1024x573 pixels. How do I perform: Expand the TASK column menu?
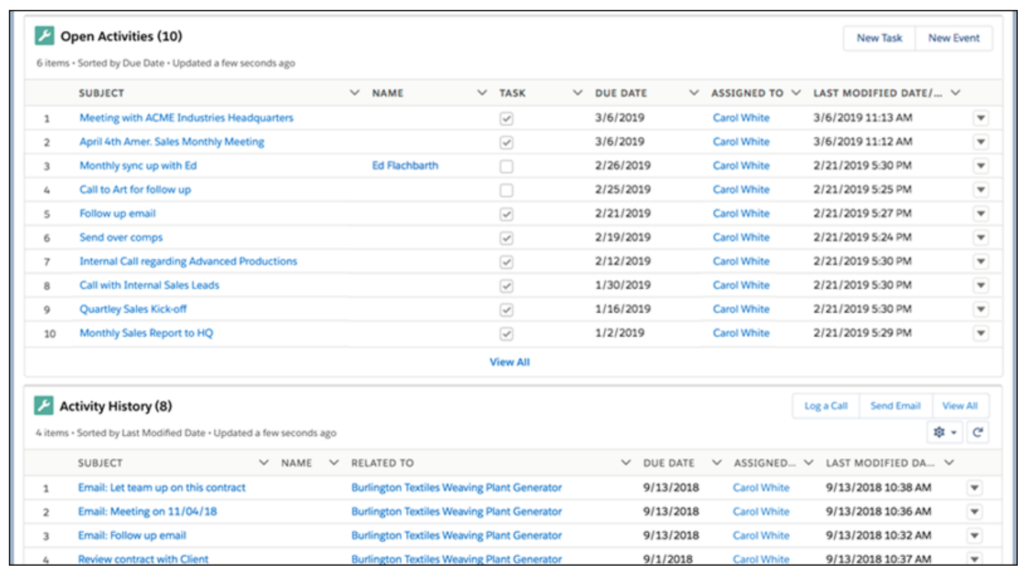pyautogui.click(x=577, y=93)
